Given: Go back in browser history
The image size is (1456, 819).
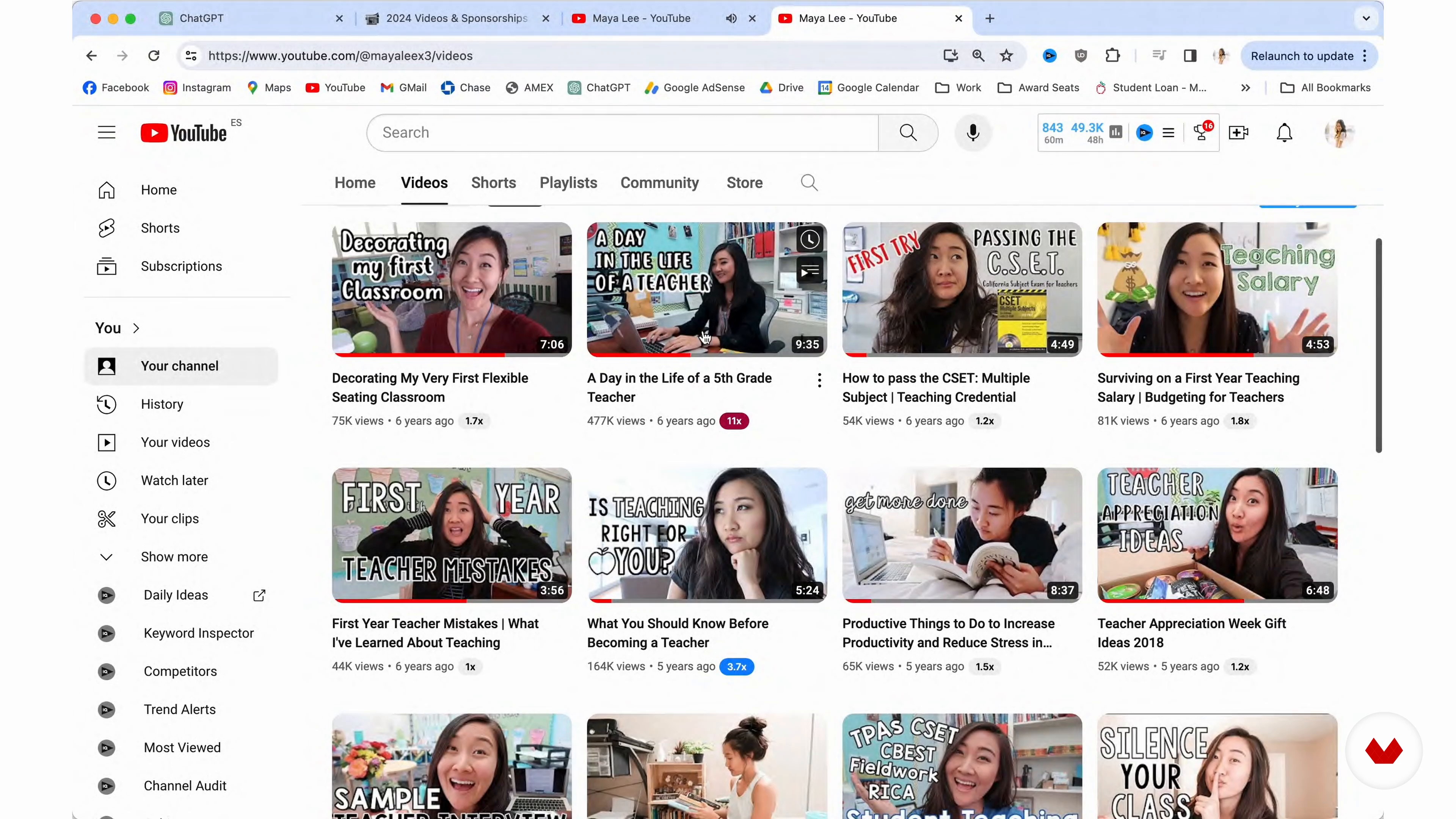Looking at the screenshot, I should coord(91,55).
